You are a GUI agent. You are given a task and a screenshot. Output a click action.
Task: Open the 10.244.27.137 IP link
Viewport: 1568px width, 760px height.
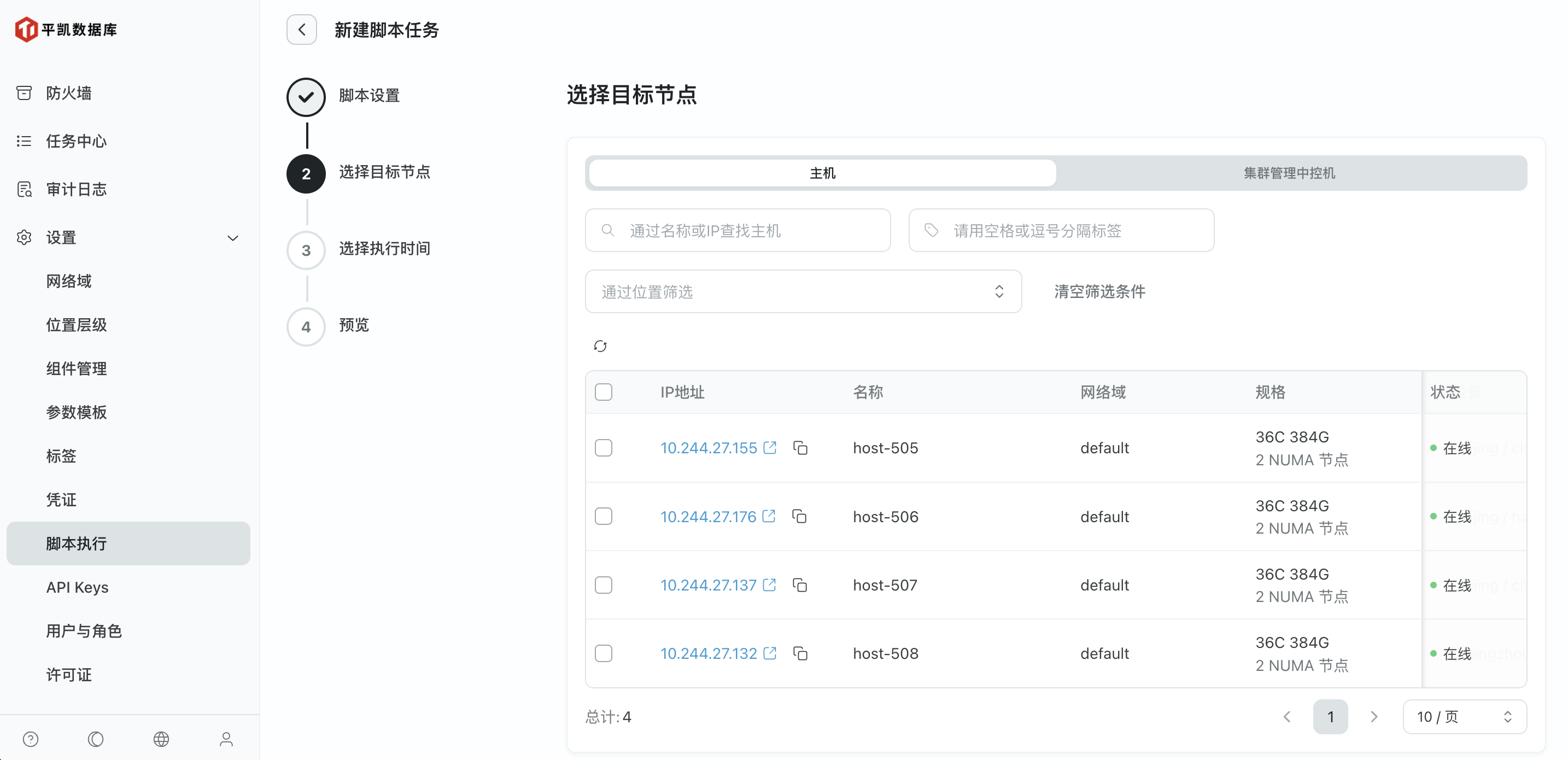(708, 585)
